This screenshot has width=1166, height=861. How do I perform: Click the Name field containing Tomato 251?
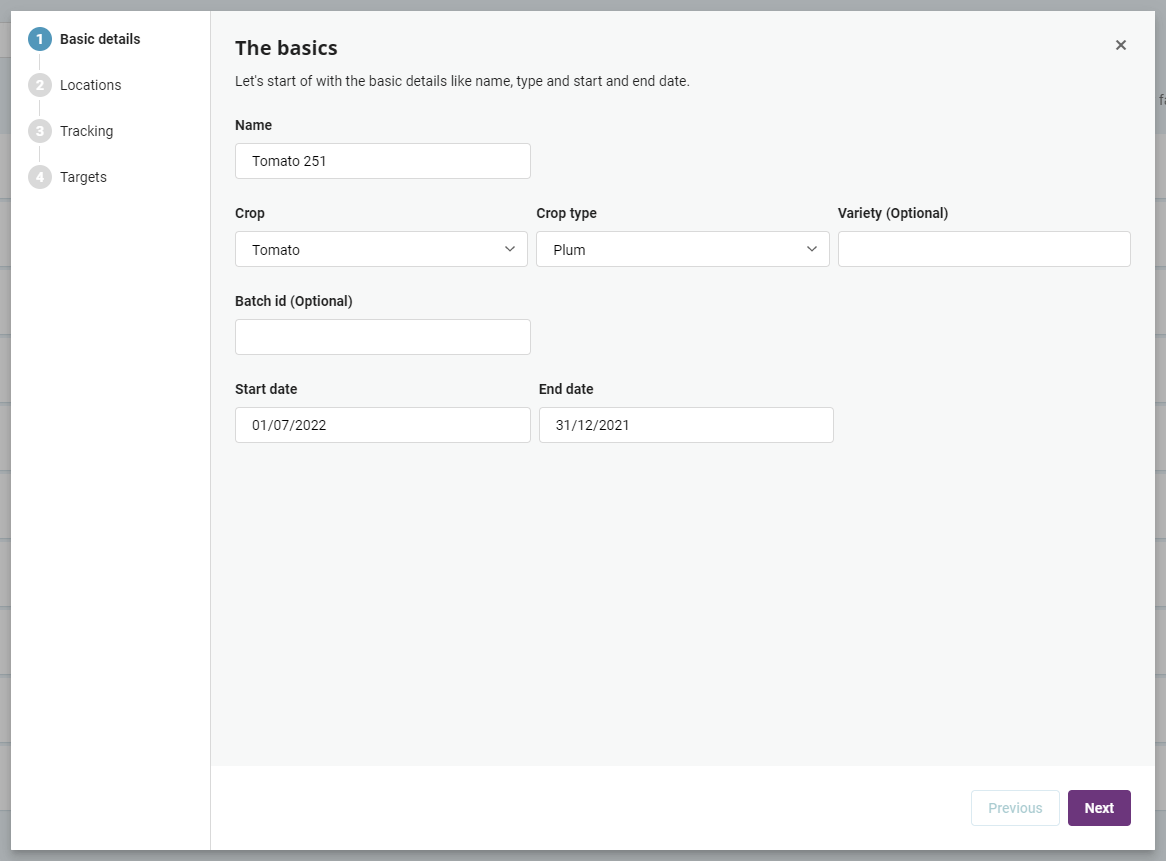[x=383, y=161]
